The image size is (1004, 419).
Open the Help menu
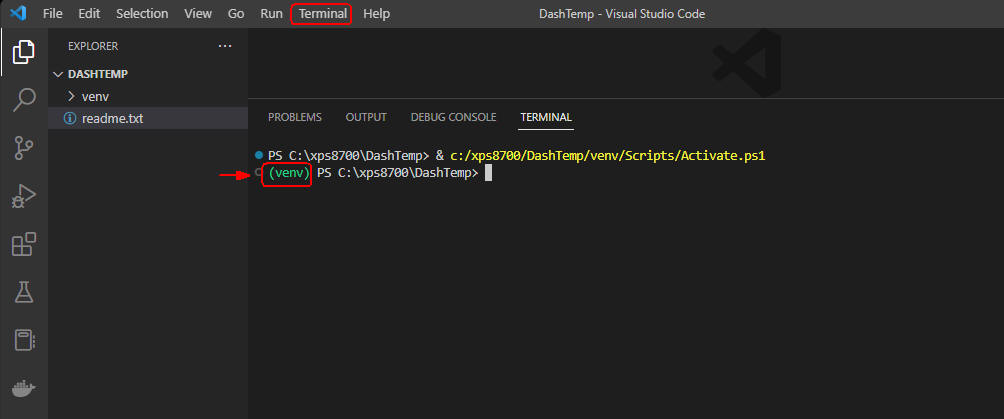point(376,13)
